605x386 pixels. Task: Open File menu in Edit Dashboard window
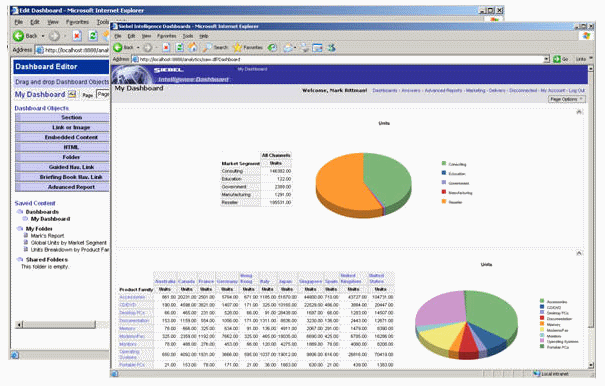pyautogui.click(x=19, y=22)
